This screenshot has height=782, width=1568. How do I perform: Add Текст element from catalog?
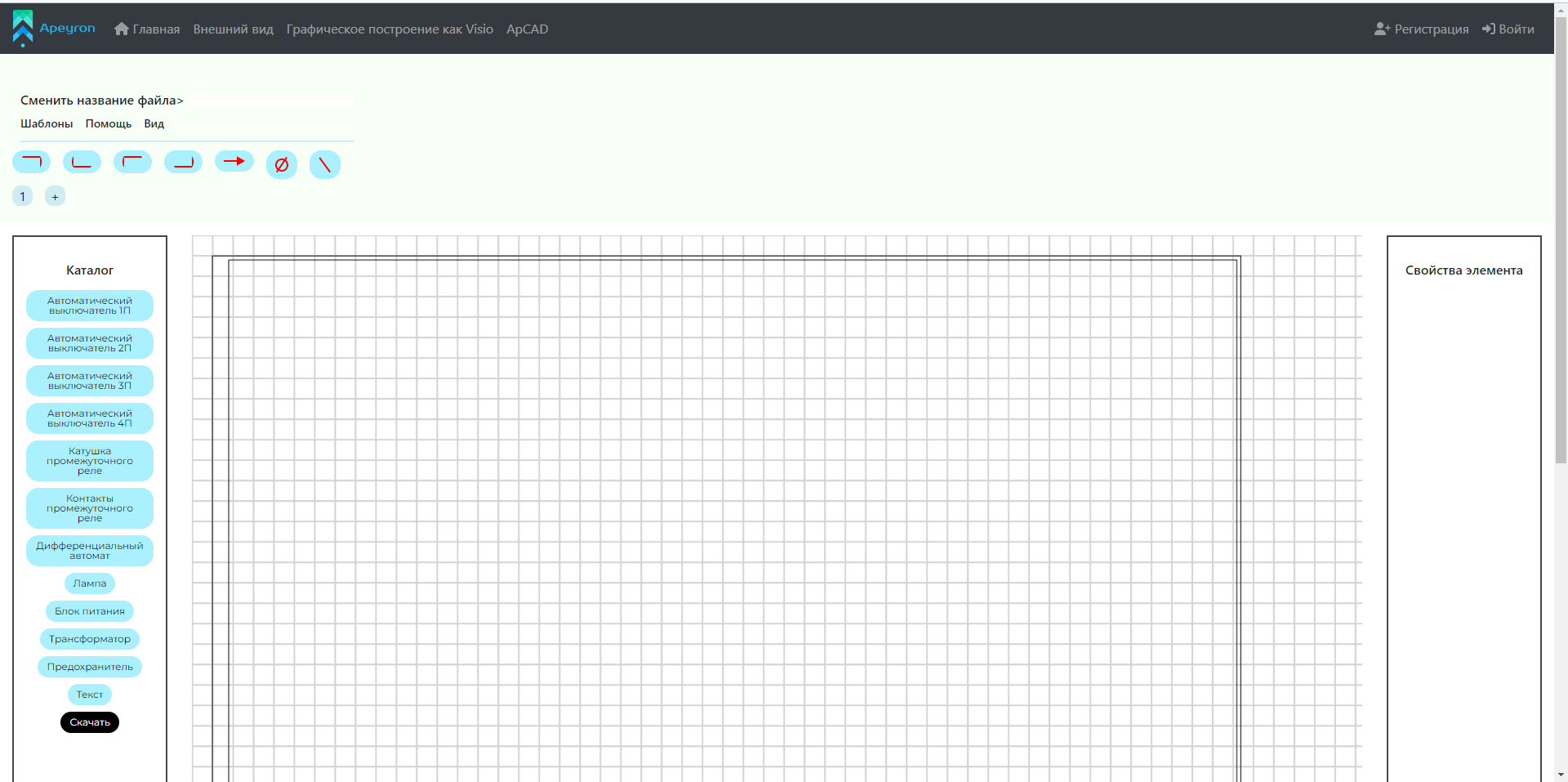[x=90, y=695]
